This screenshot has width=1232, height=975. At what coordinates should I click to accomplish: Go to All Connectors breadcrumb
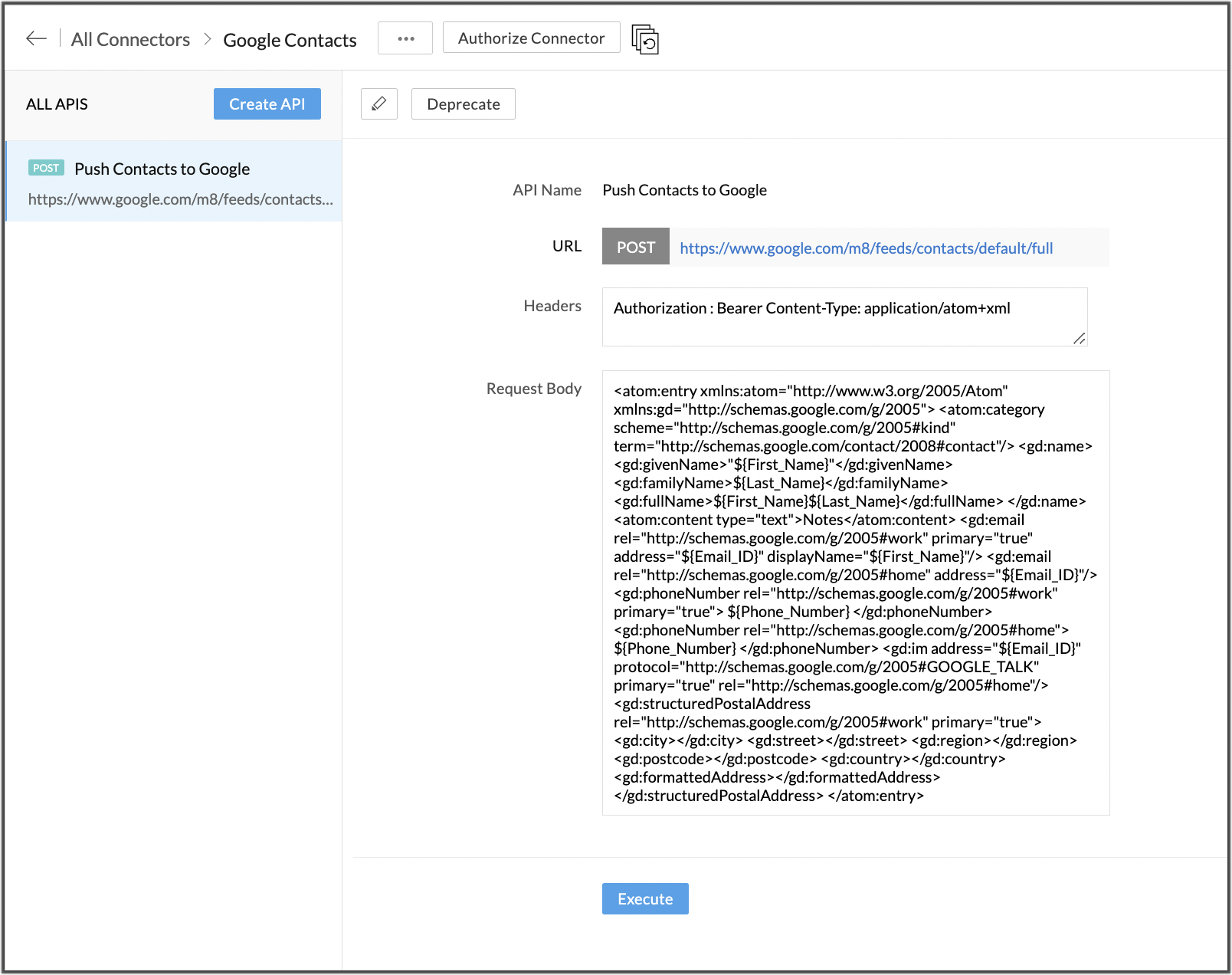[130, 39]
